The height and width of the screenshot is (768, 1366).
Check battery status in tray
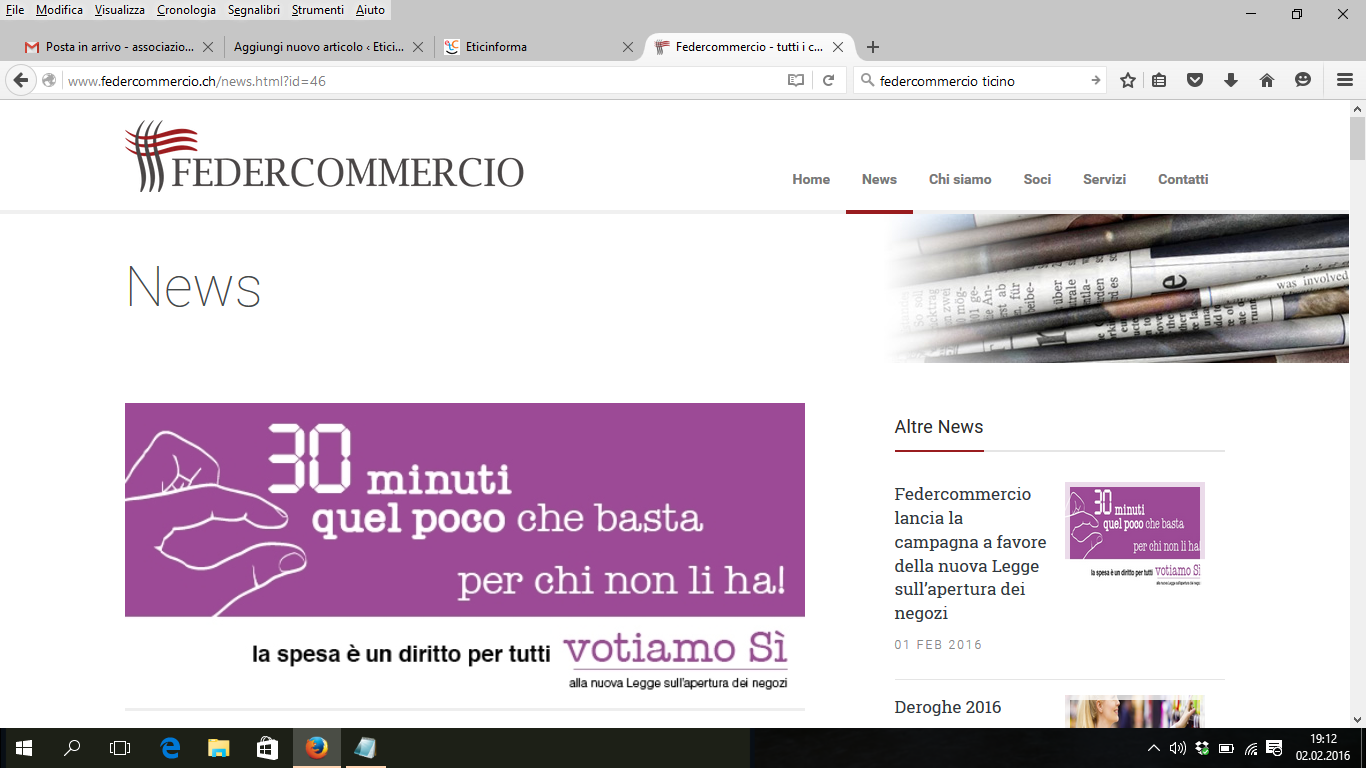tap(1226, 748)
